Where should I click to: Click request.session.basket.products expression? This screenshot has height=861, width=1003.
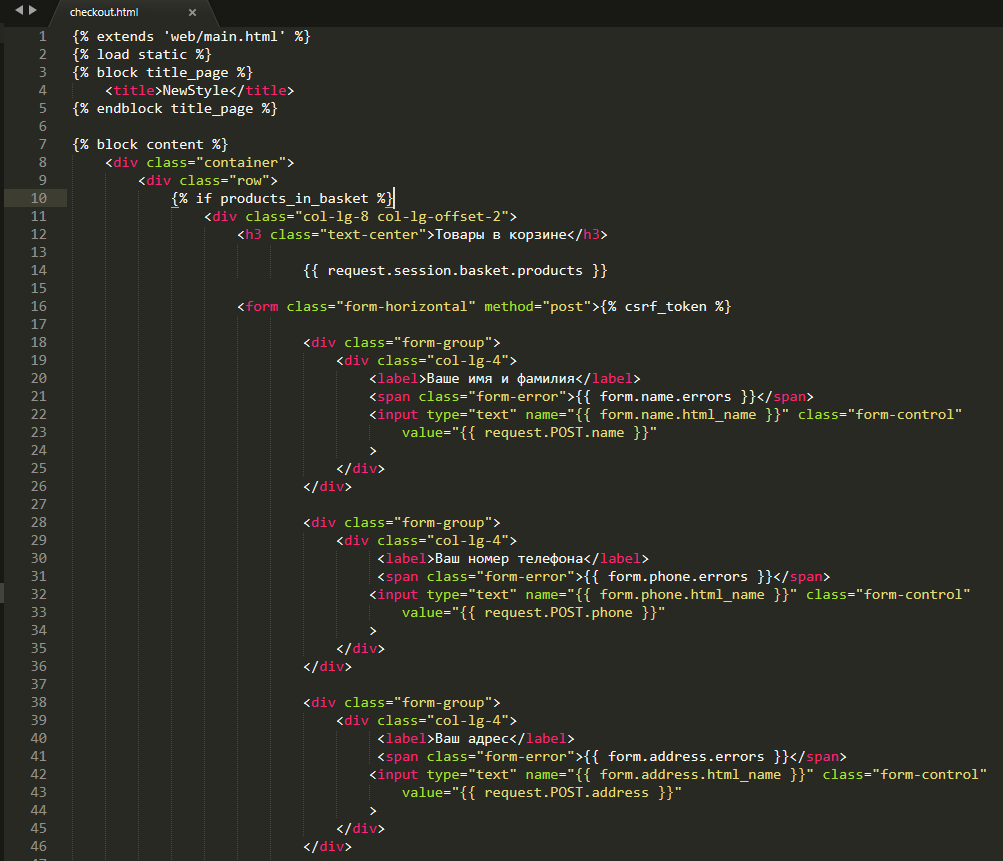coord(455,271)
